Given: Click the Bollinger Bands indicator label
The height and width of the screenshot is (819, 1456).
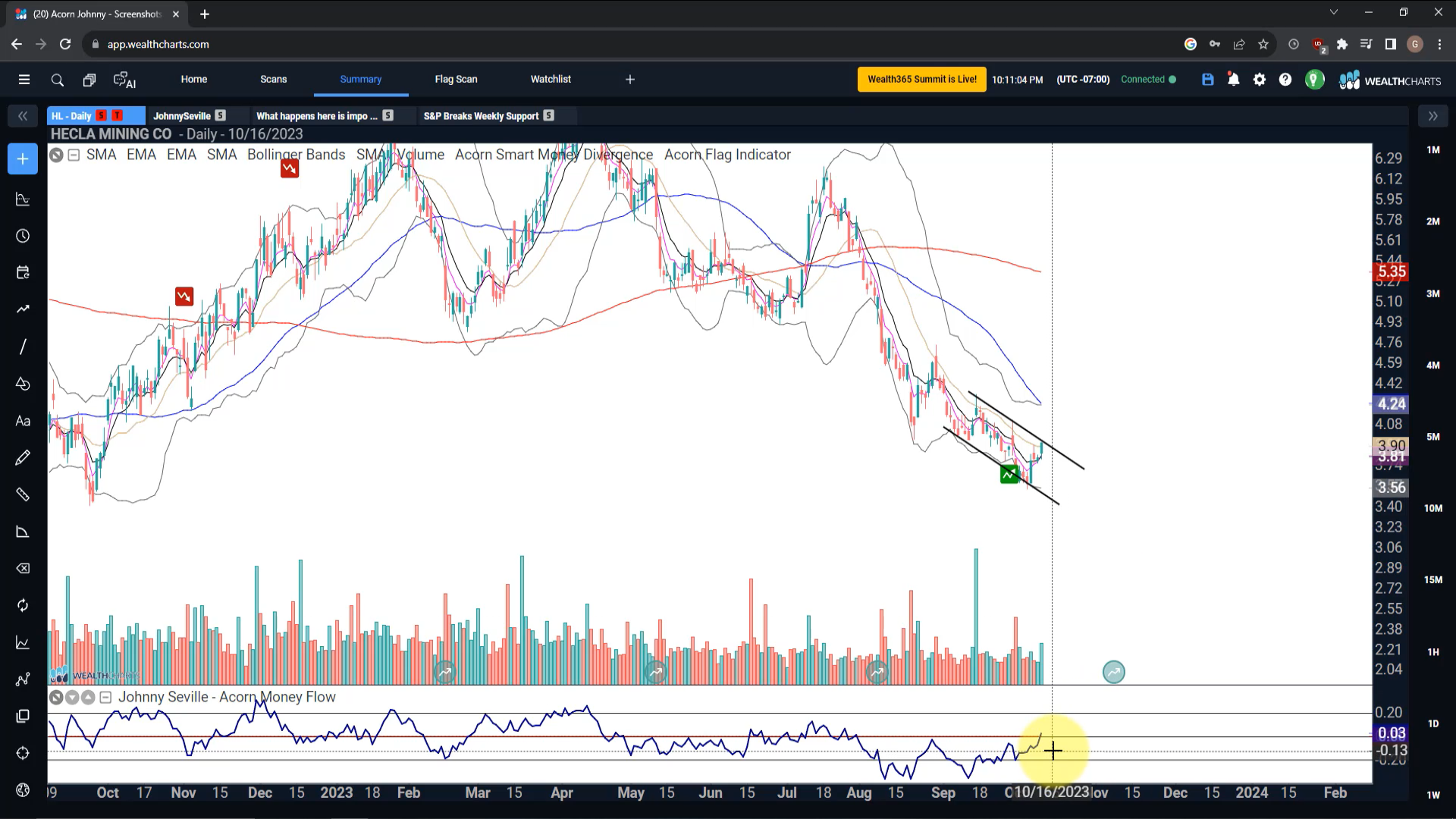Looking at the screenshot, I should click(296, 155).
